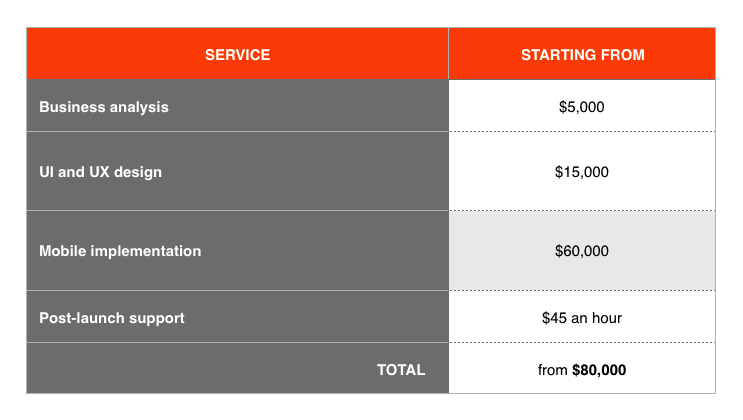
Task: Click the $5,000 price value
Action: [581, 107]
